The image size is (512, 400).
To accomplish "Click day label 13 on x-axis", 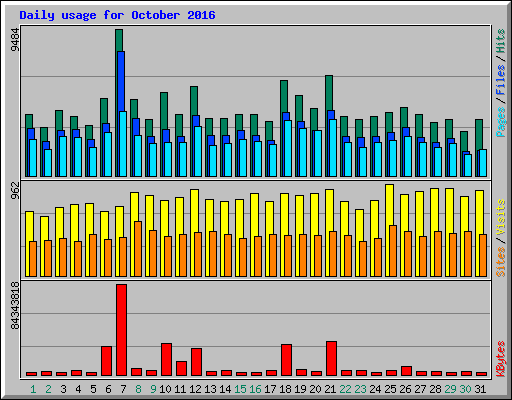I will 210,389.
